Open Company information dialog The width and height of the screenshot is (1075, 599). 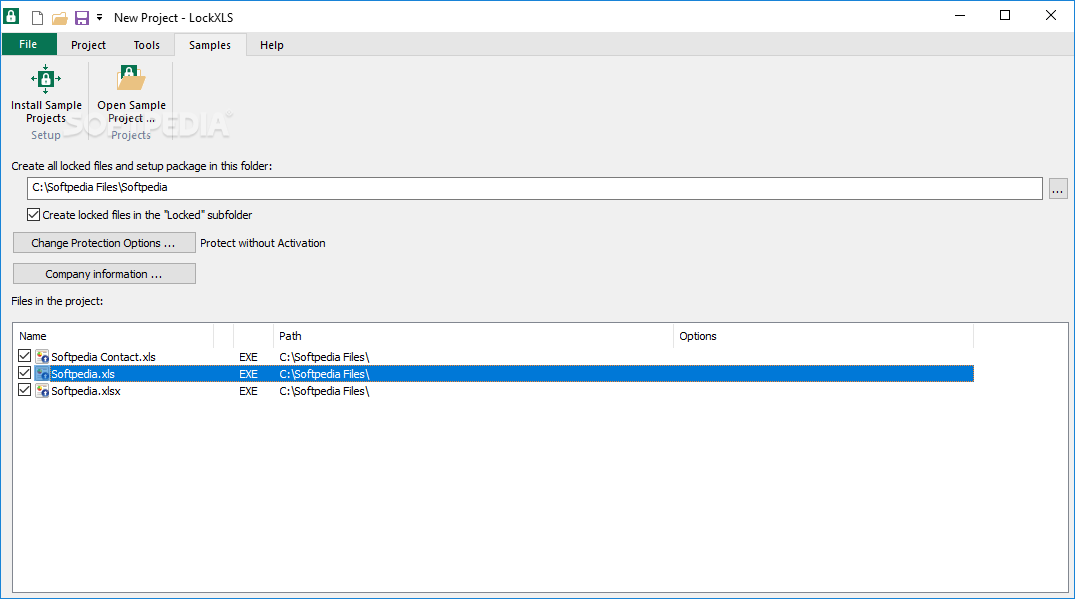coord(104,274)
